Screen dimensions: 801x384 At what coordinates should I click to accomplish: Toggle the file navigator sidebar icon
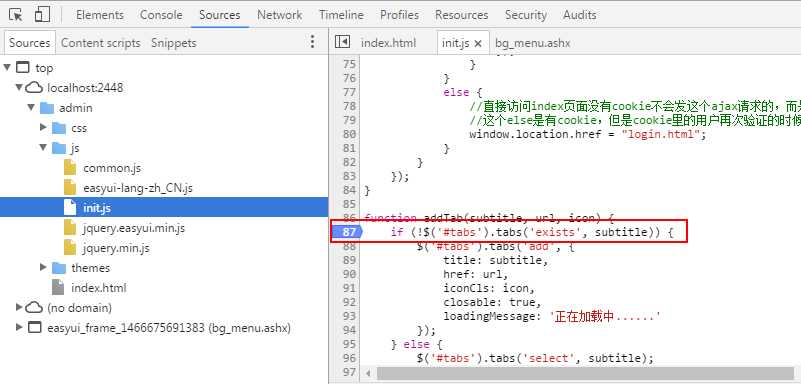point(342,42)
